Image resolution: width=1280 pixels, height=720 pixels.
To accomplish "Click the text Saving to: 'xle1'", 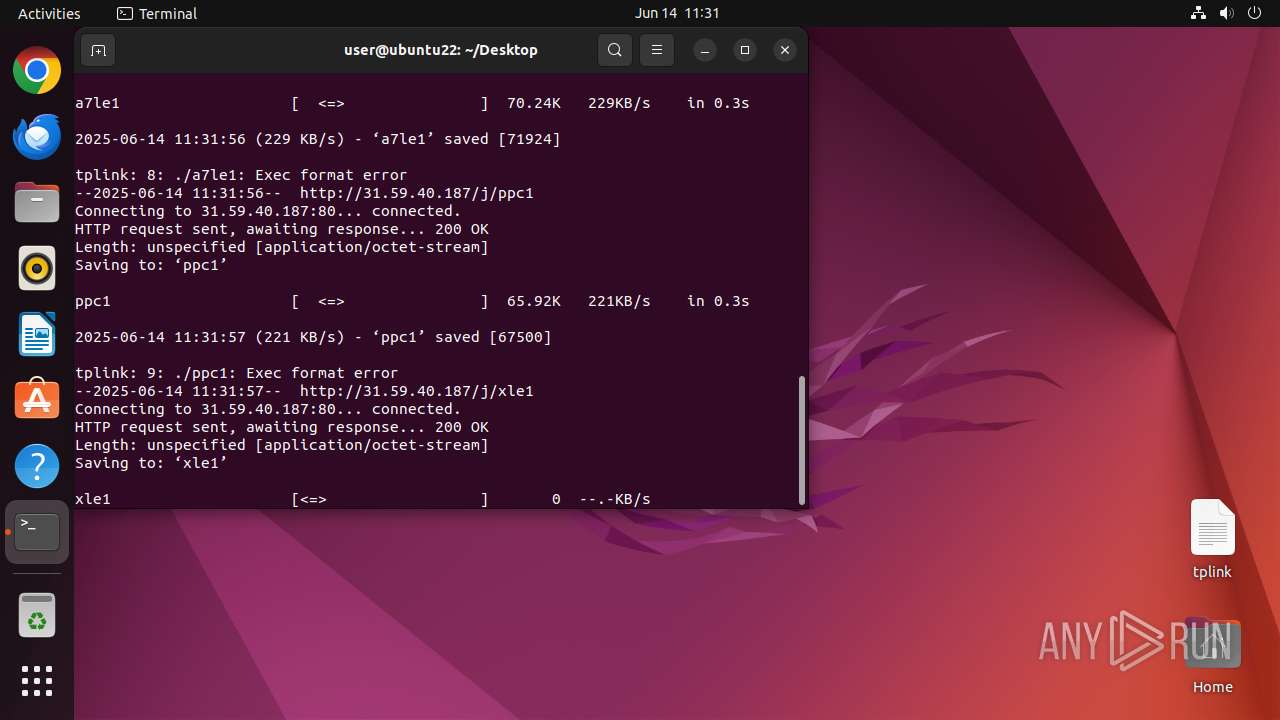I will (x=152, y=463).
